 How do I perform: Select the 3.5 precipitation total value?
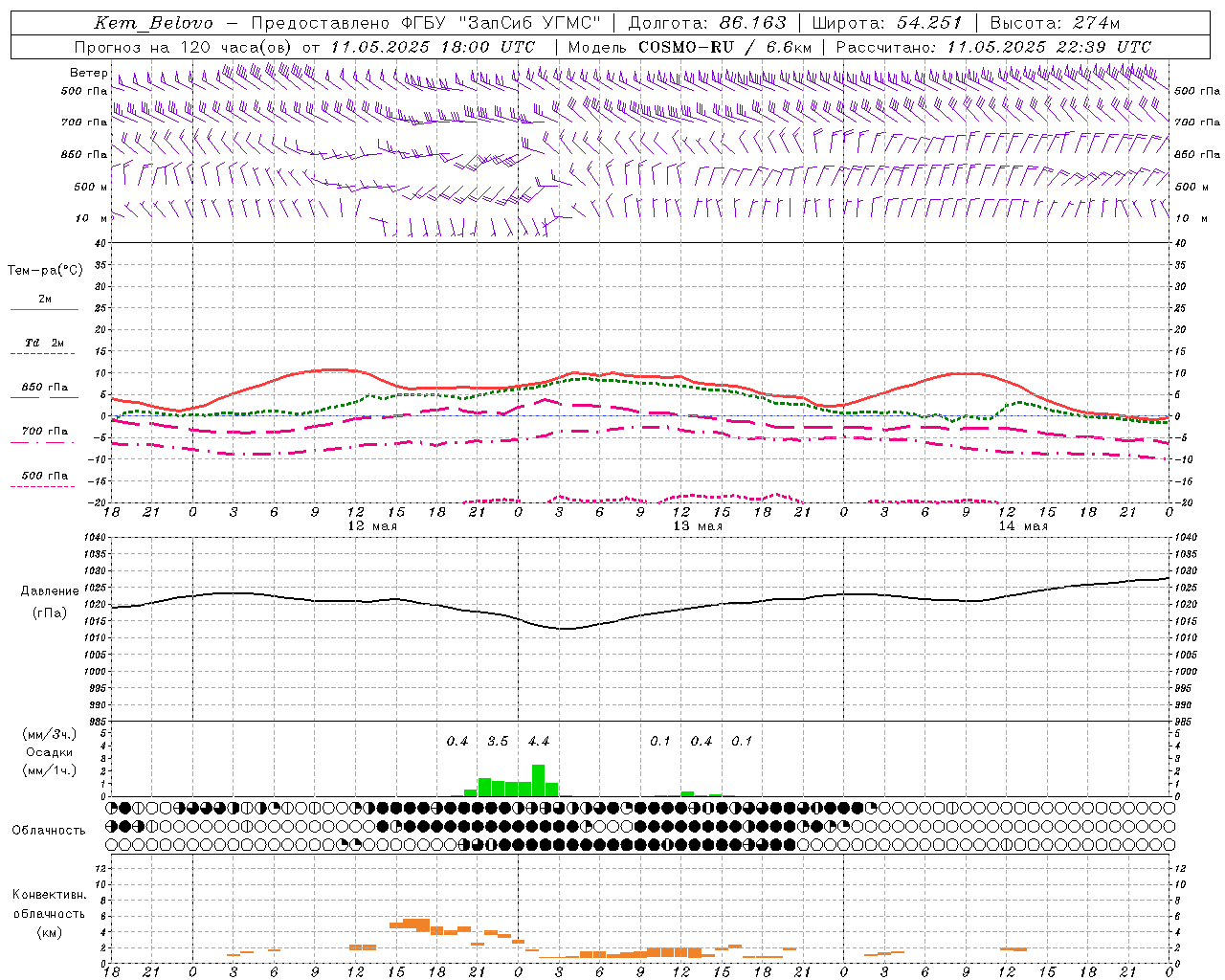[498, 742]
